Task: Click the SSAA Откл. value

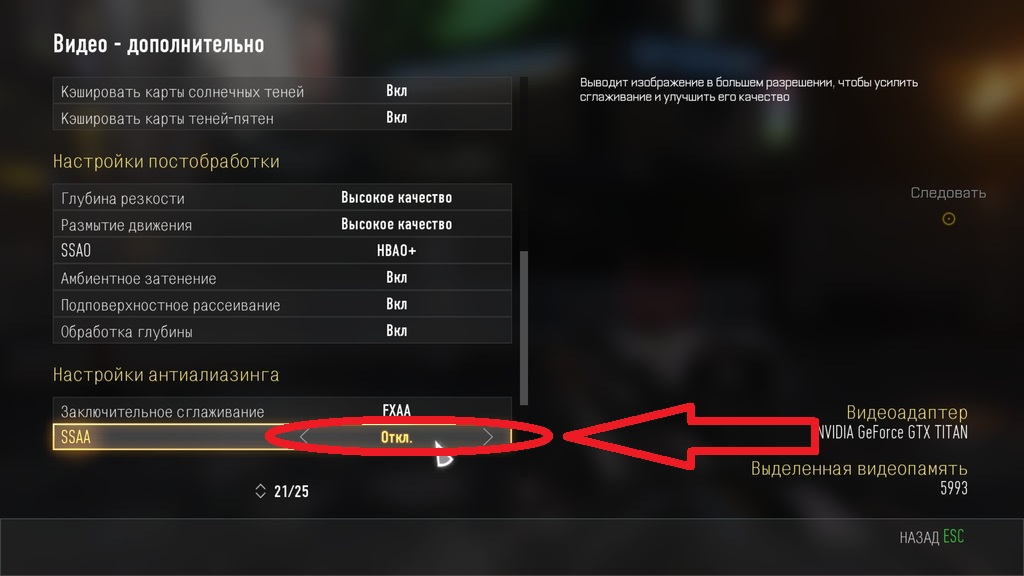Action: [x=396, y=437]
